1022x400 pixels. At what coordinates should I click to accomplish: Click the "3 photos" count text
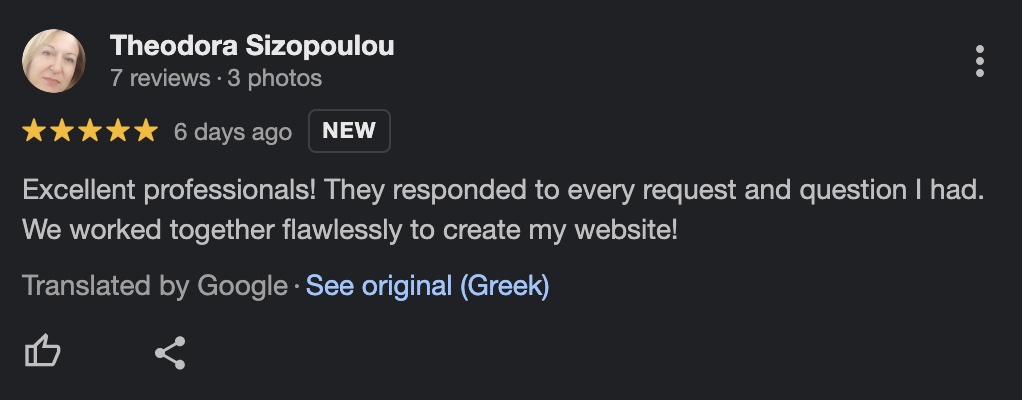click(274, 77)
